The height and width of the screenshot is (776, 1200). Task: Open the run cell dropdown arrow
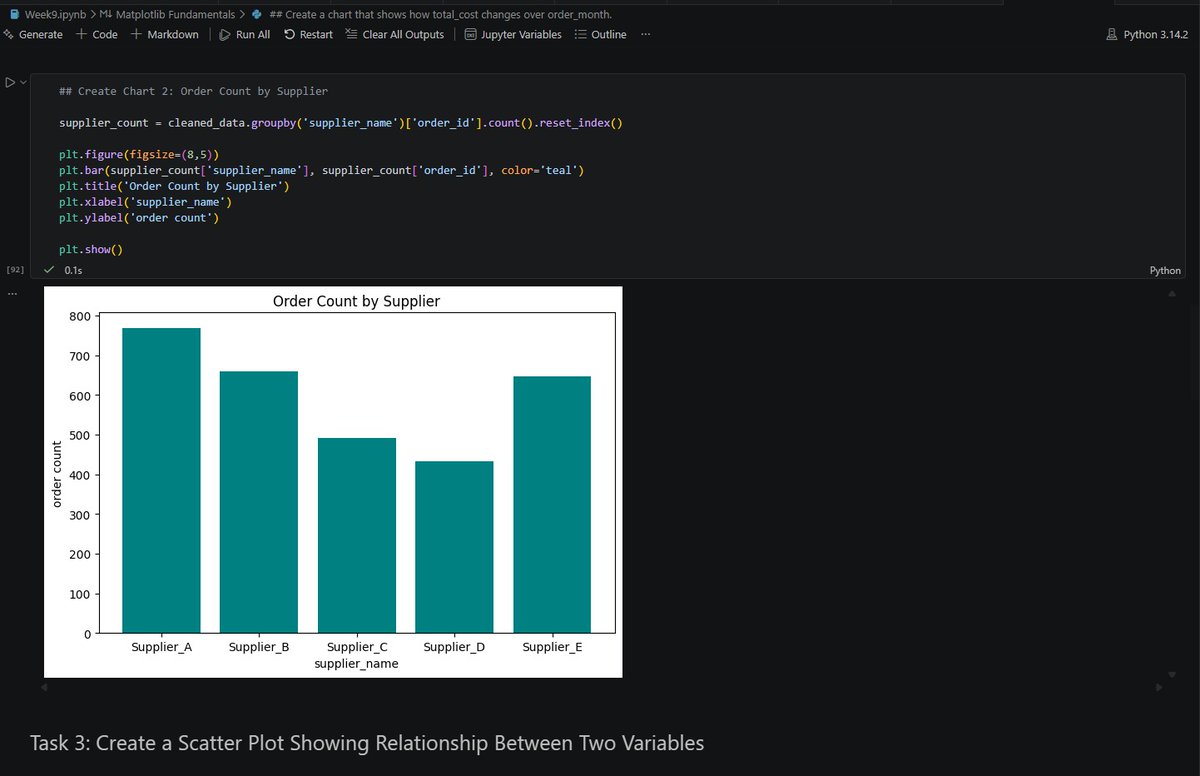click(x=22, y=83)
